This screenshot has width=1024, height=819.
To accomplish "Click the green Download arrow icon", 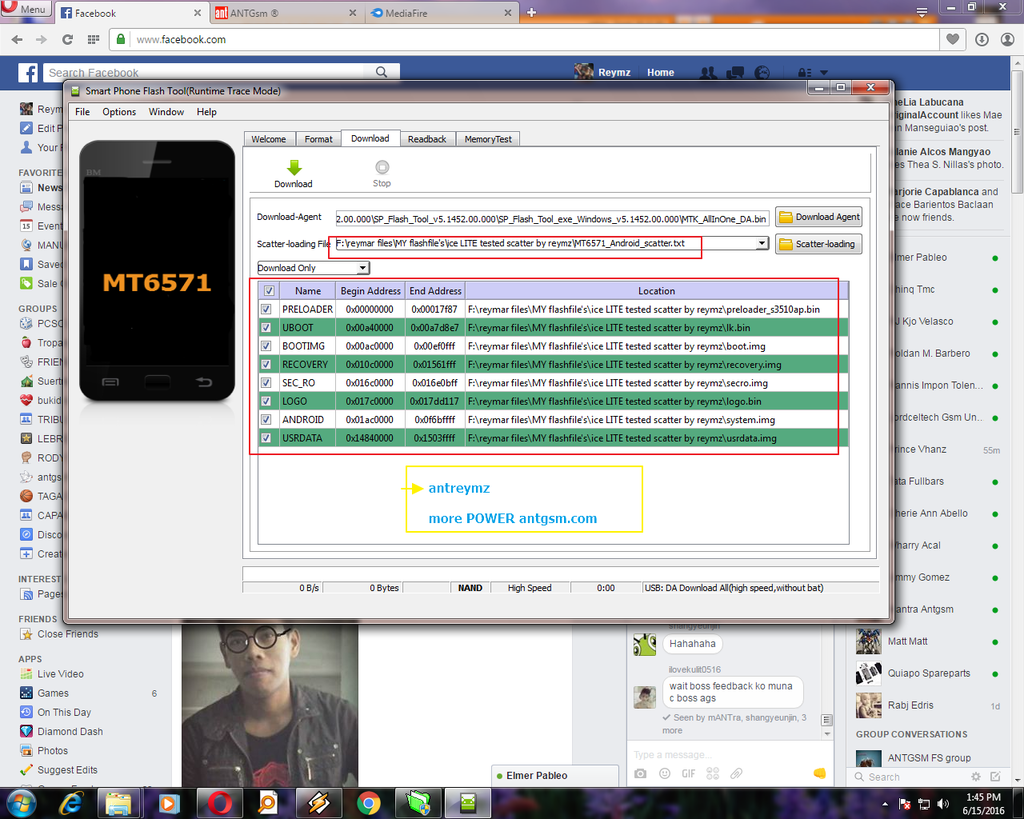I will click(x=293, y=168).
